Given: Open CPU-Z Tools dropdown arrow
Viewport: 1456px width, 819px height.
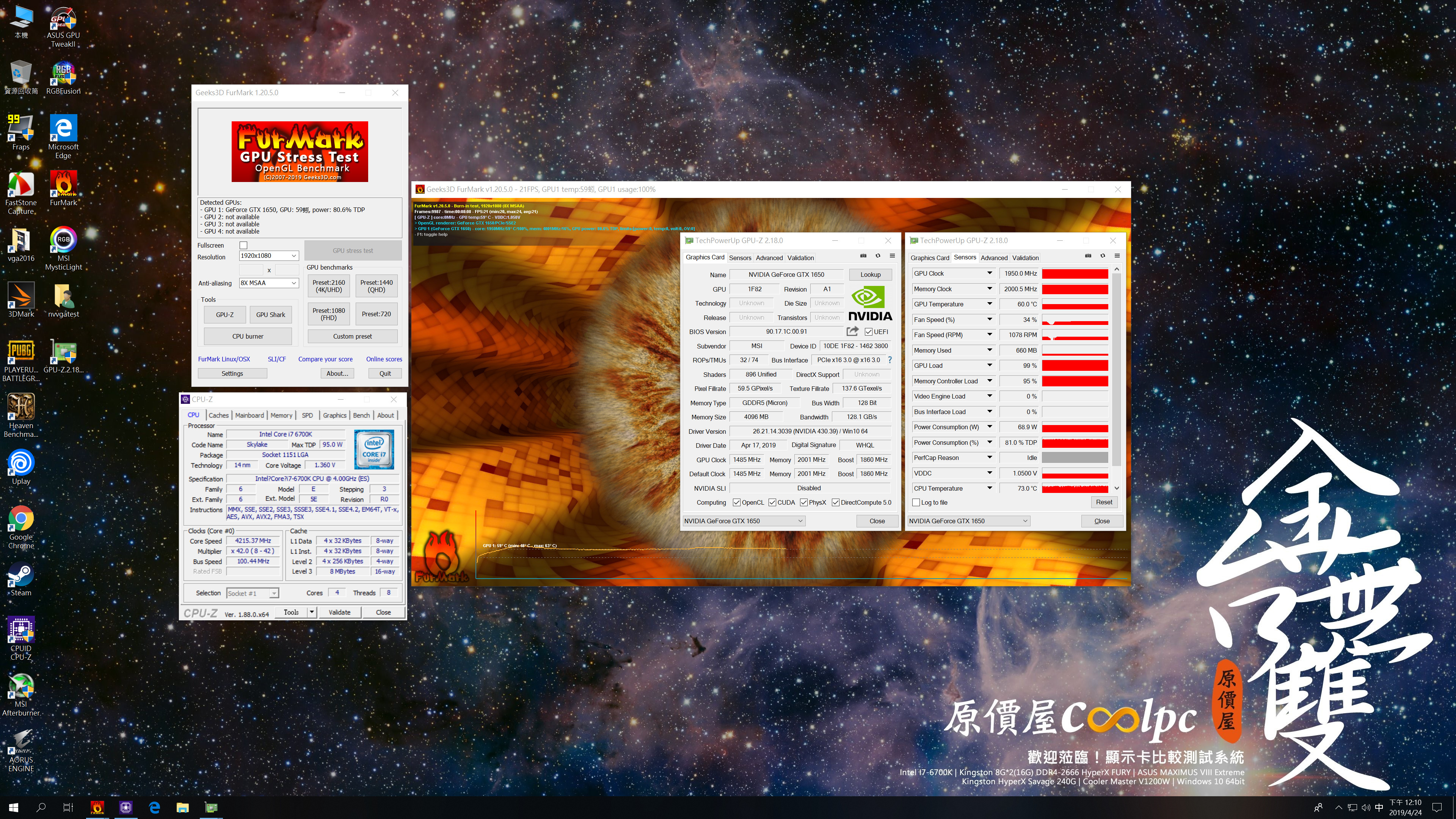Looking at the screenshot, I should point(311,612).
